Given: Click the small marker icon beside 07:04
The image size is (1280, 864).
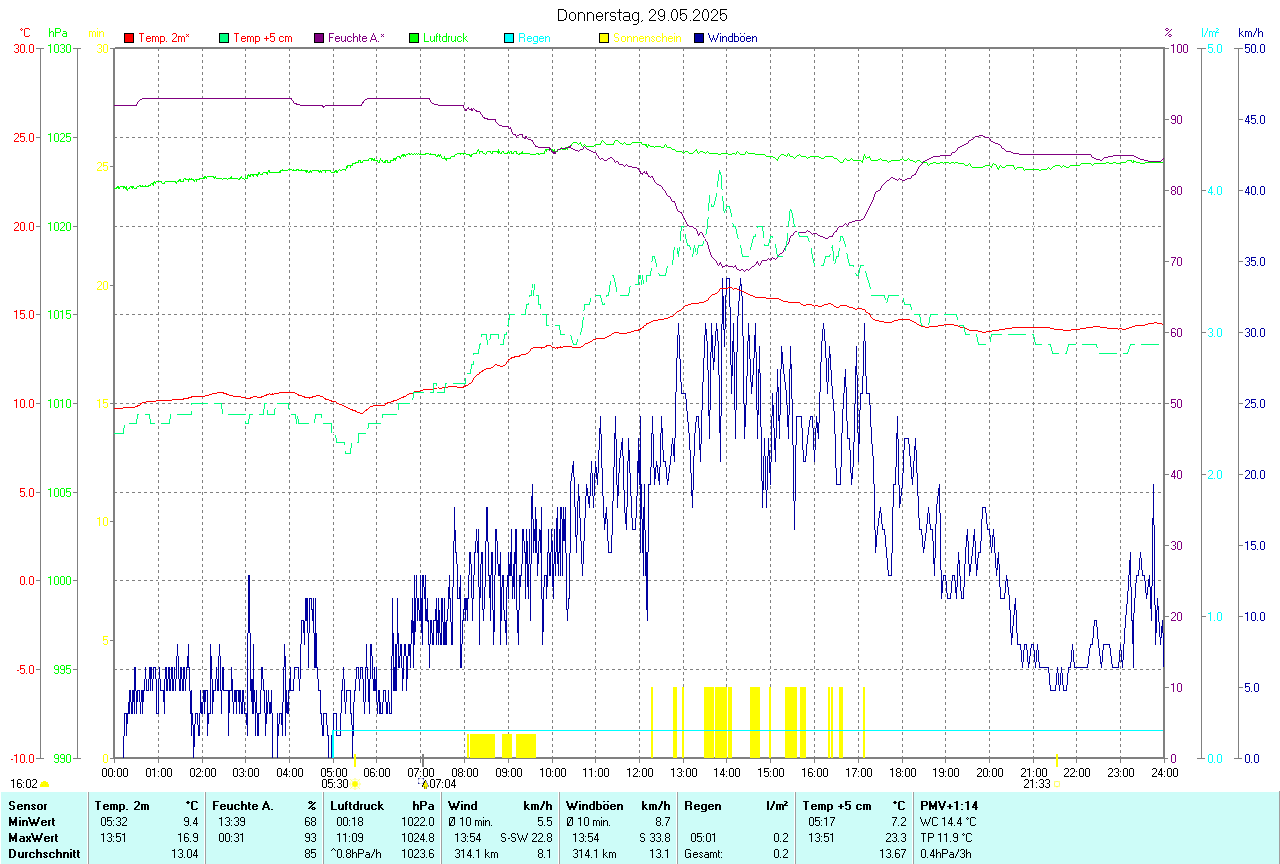Looking at the screenshot, I should [x=424, y=785].
